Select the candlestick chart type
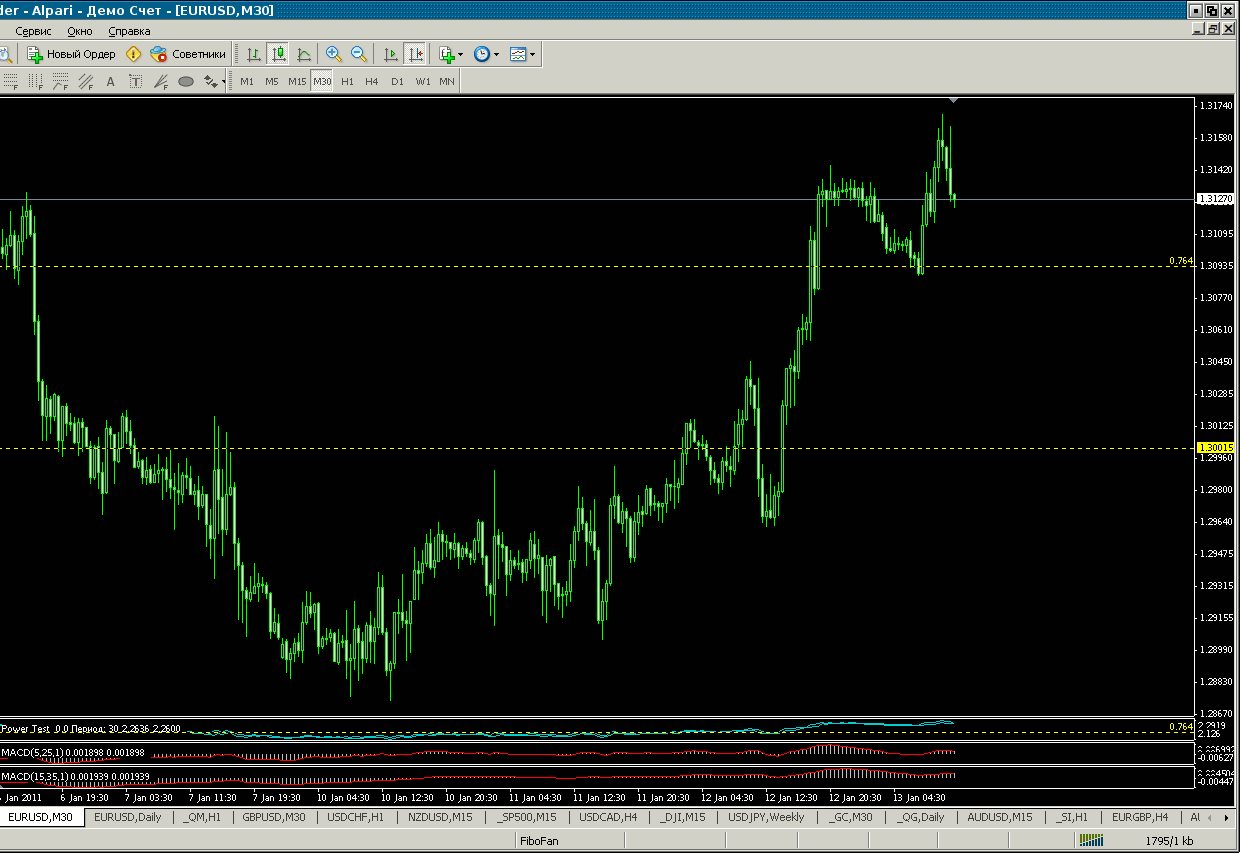This screenshot has width=1240, height=853. click(x=278, y=54)
